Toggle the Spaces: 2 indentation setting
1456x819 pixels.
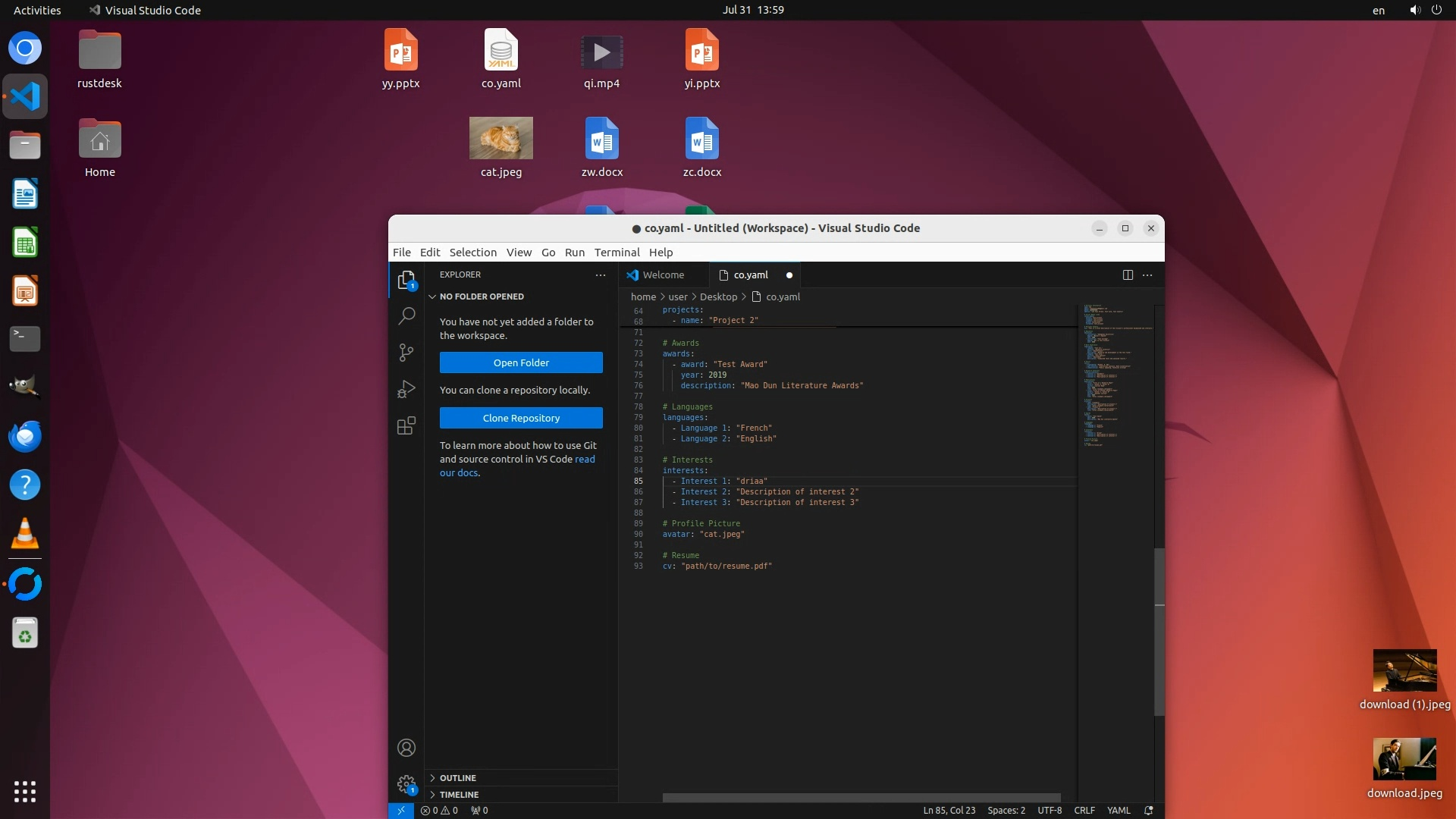click(1006, 811)
